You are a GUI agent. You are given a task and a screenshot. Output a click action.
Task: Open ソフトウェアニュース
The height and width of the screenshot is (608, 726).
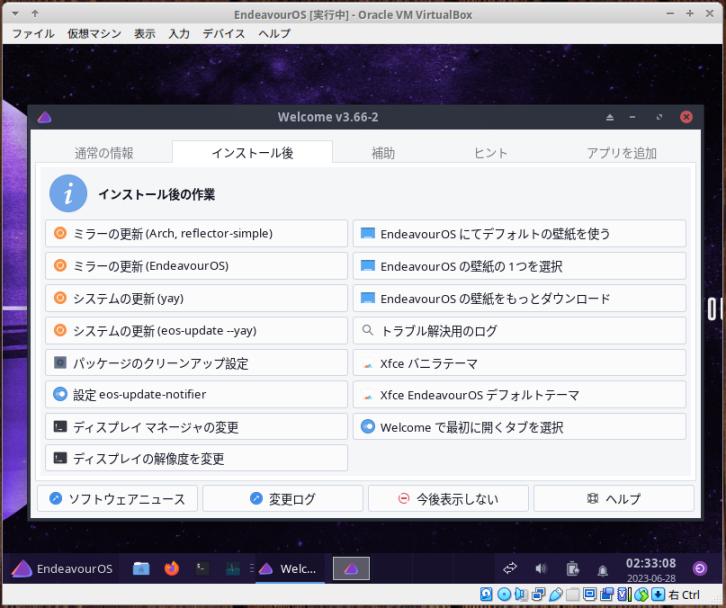(x=117, y=498)
